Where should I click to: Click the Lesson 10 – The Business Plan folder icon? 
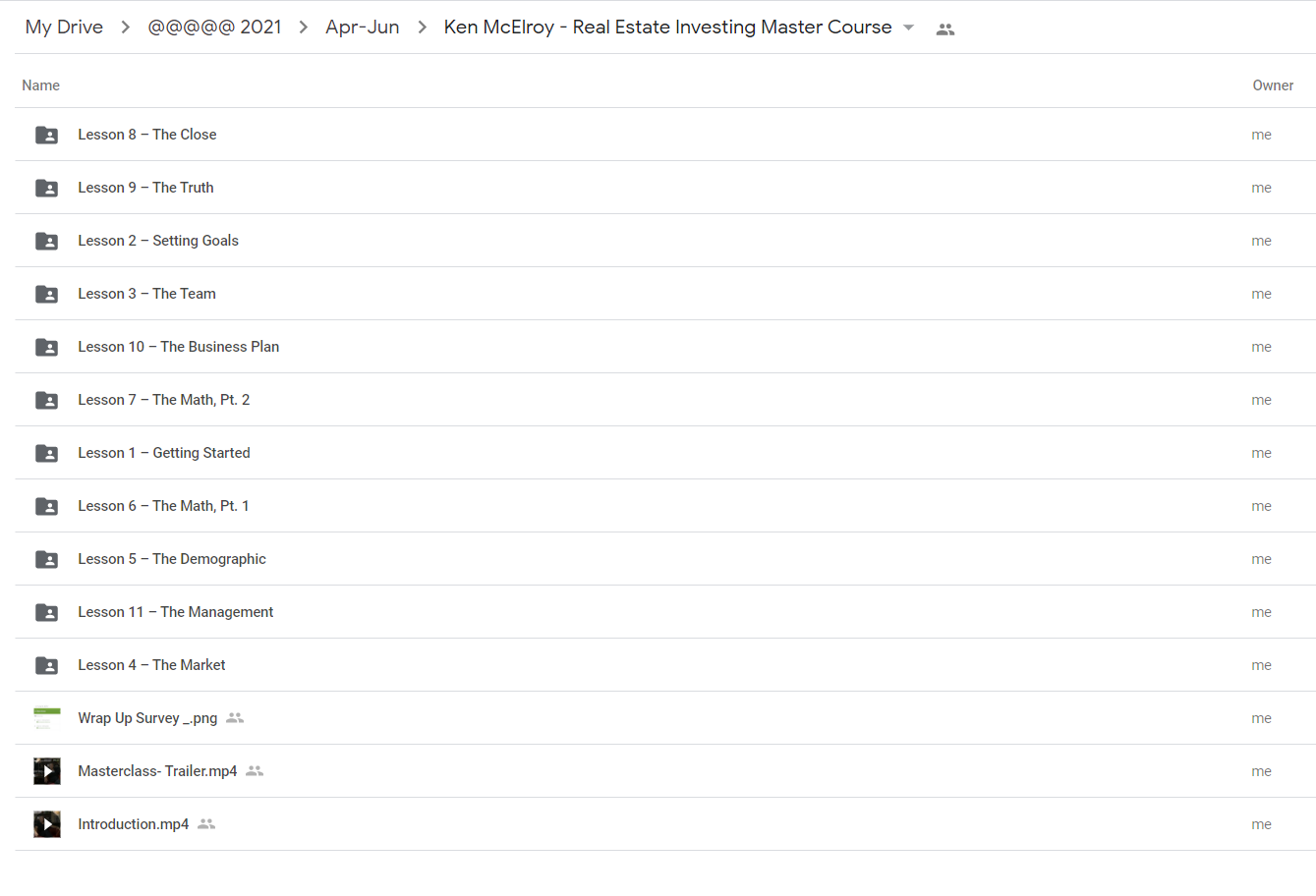tap(46, 347)
